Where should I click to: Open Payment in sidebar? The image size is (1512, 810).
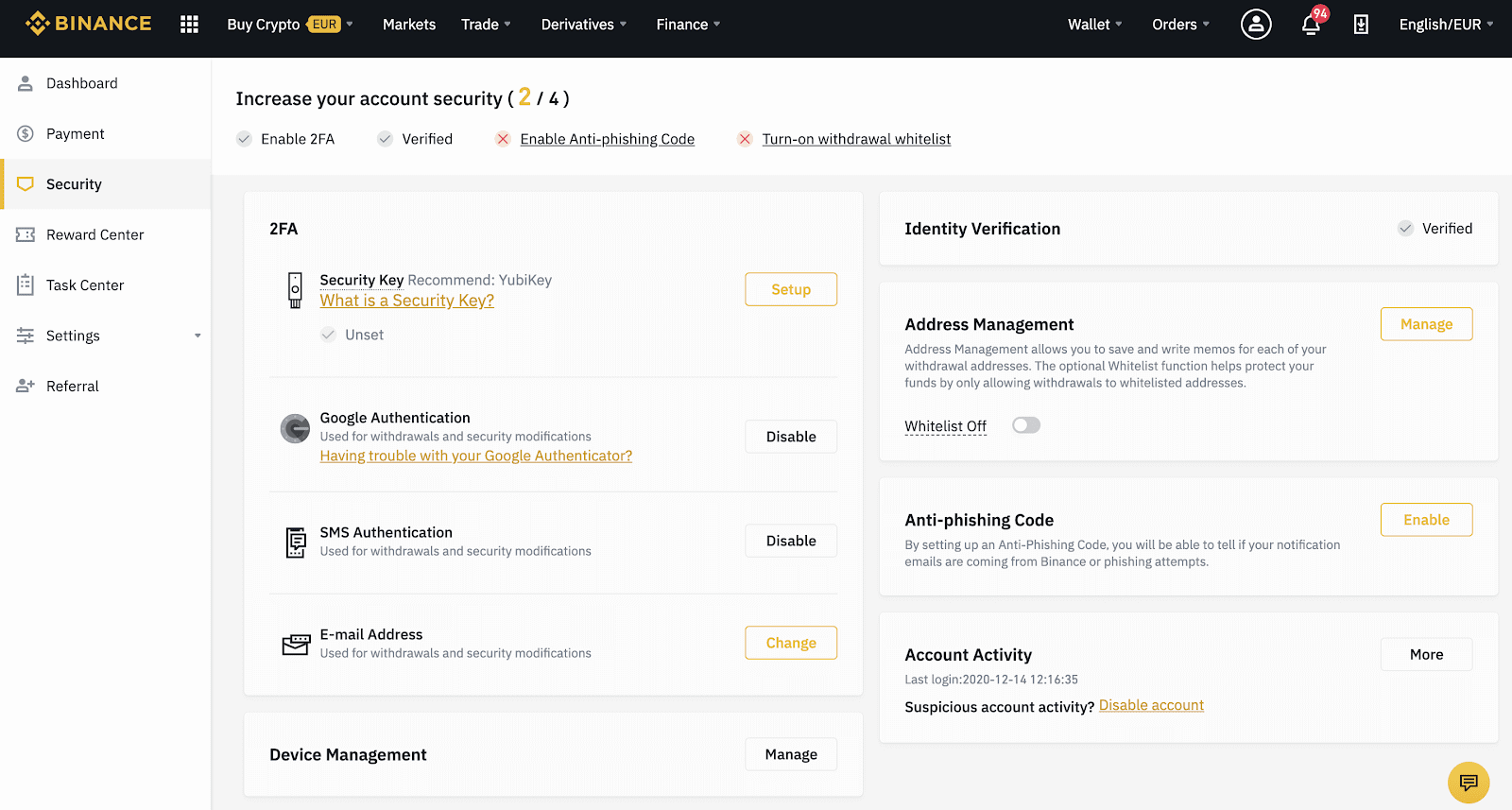[x=106, y=133]
